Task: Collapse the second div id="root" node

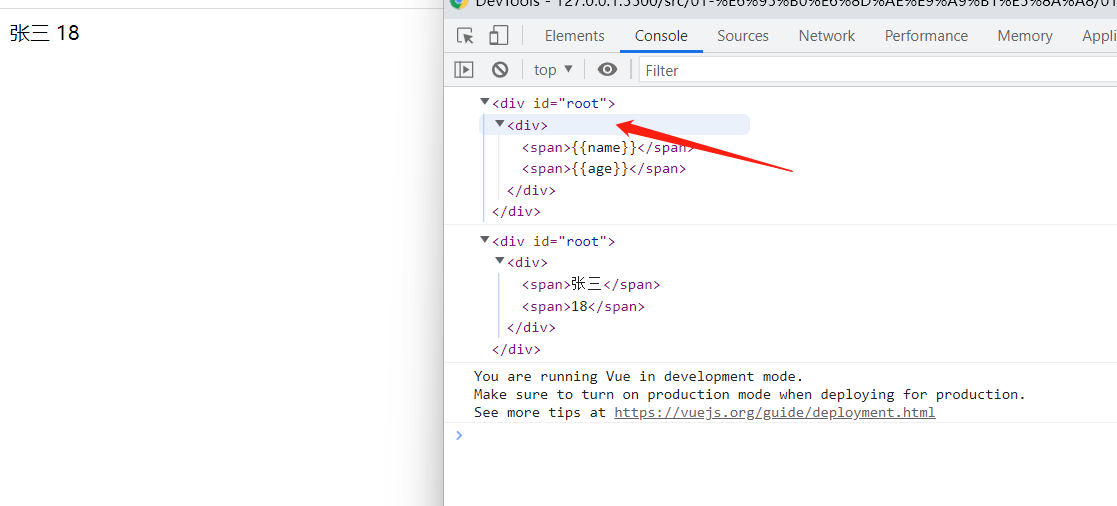Action: tap(485, 240)
